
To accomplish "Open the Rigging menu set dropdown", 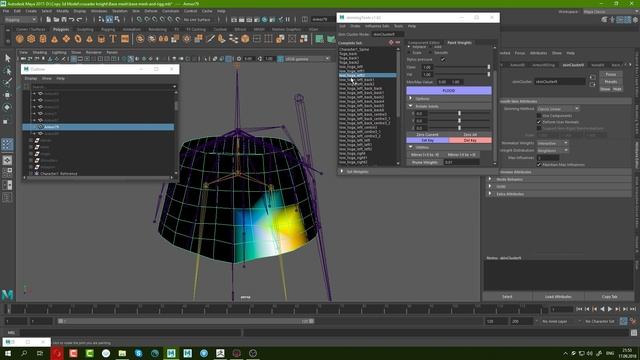I will point(20,19).
